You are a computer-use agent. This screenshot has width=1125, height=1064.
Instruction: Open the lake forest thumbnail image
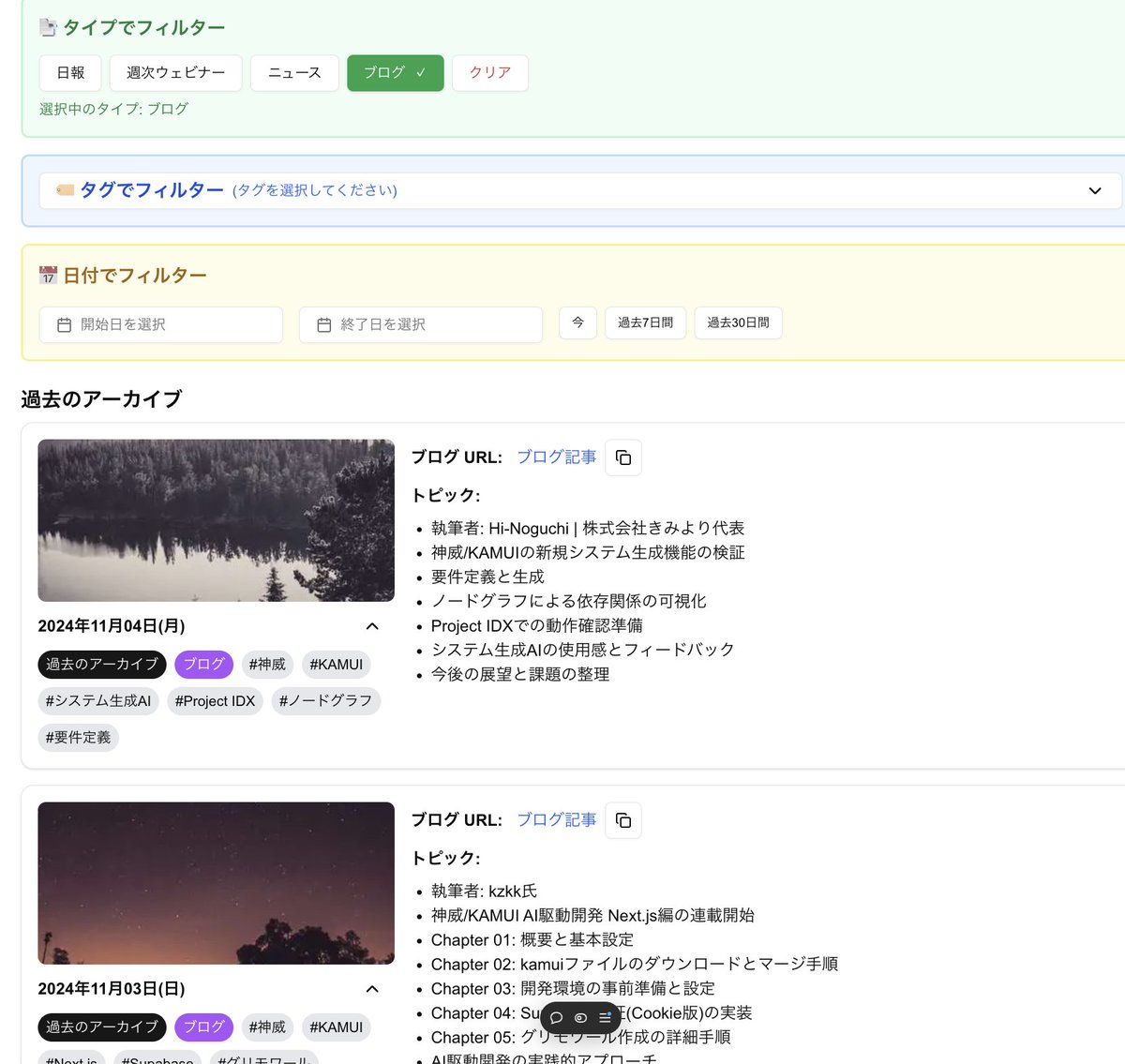pos(216,520)
